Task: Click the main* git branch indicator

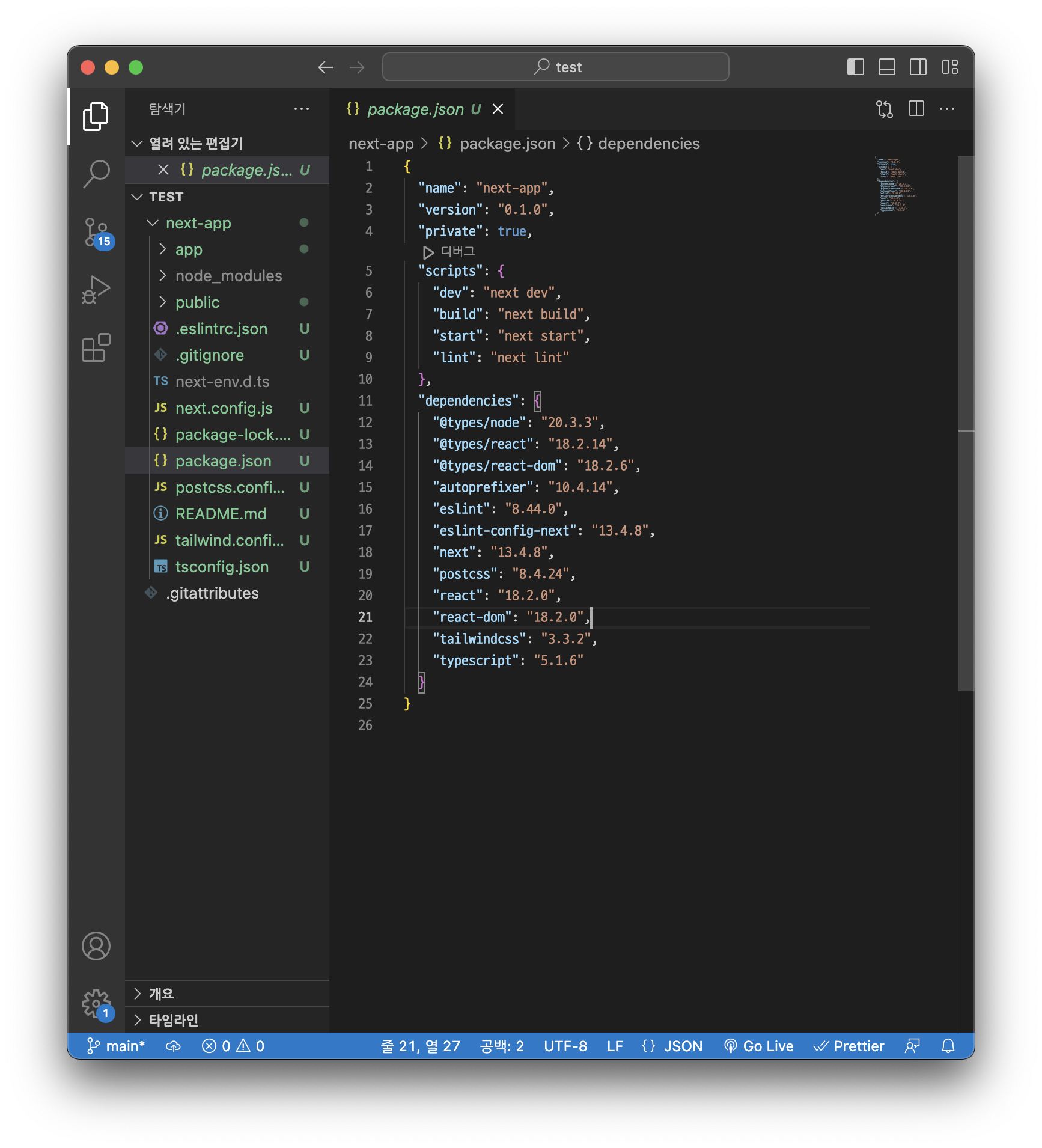Action: coord(116,1046)
